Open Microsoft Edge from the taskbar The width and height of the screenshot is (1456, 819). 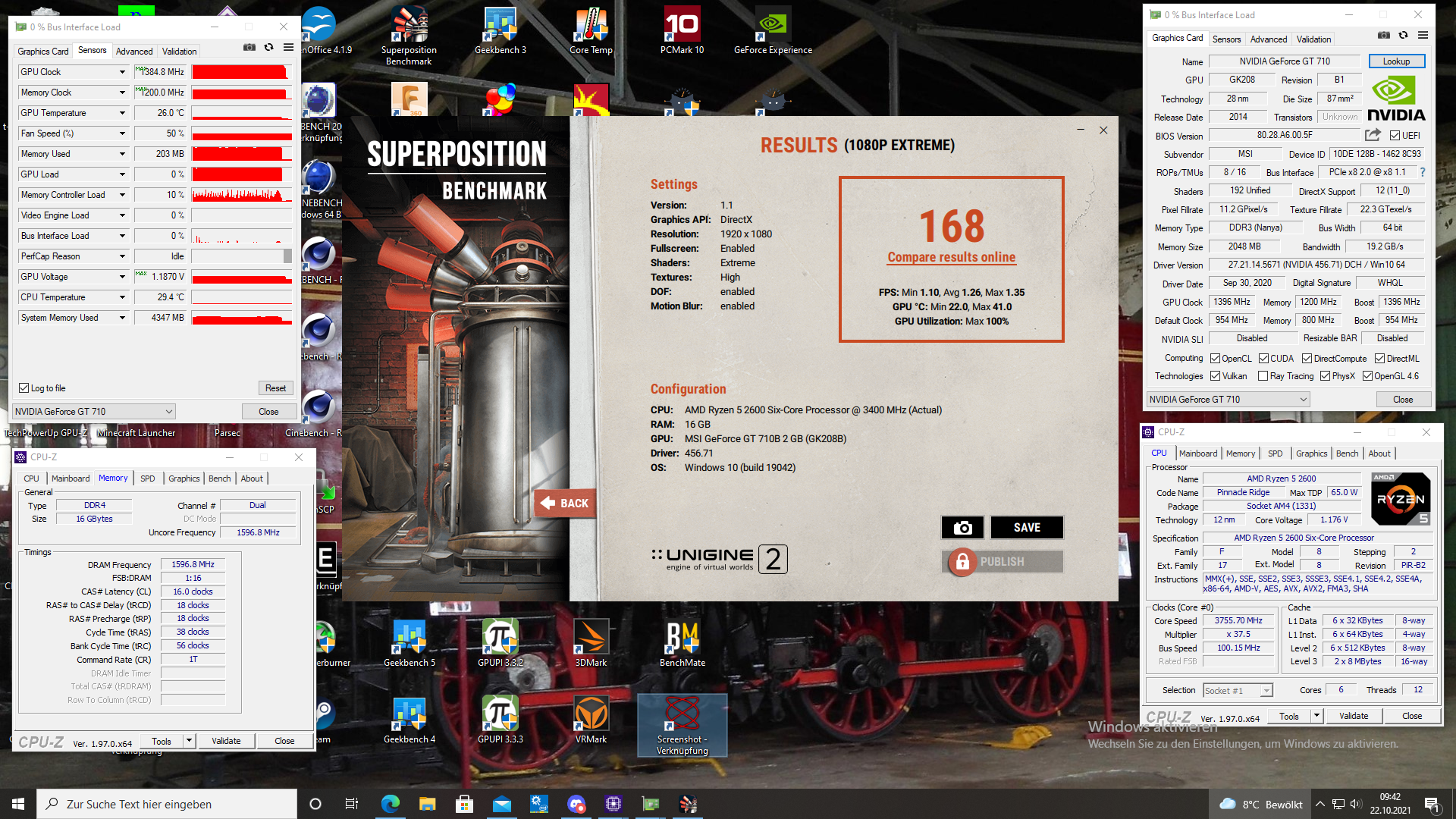click(390, 804)
